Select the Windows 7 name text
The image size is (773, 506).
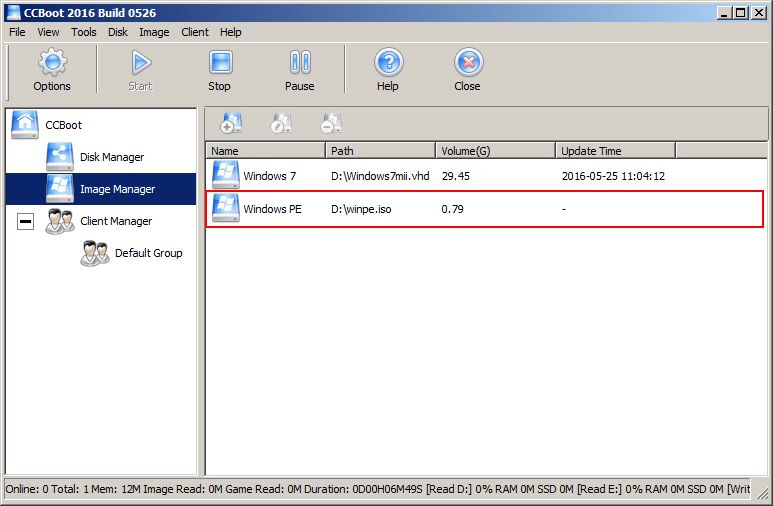coord(270,176)
